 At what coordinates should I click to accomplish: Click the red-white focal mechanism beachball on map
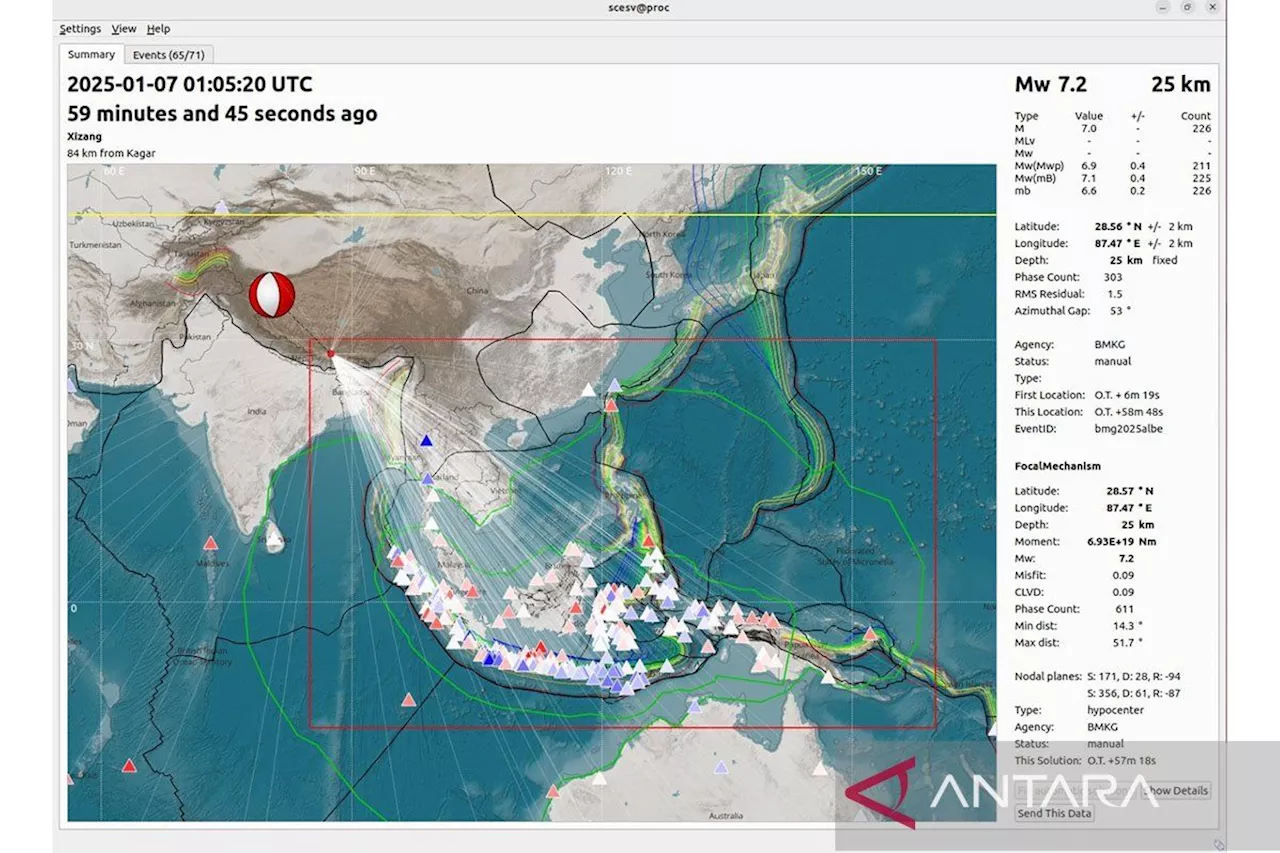click(x=272, y=295)
